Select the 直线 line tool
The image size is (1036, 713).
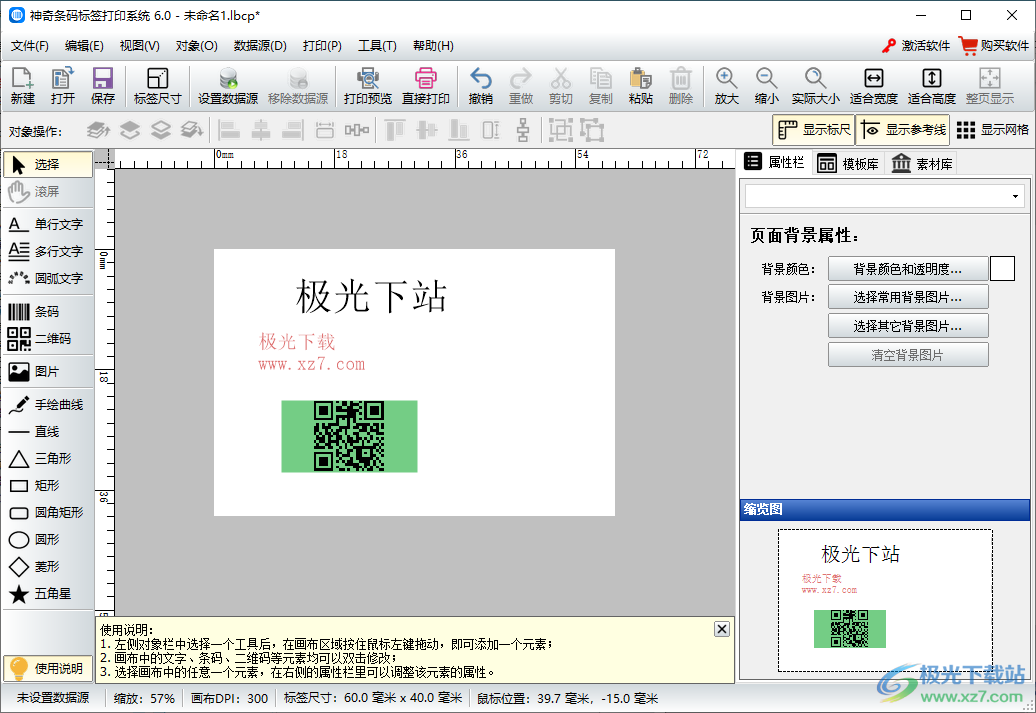[48, 432]
